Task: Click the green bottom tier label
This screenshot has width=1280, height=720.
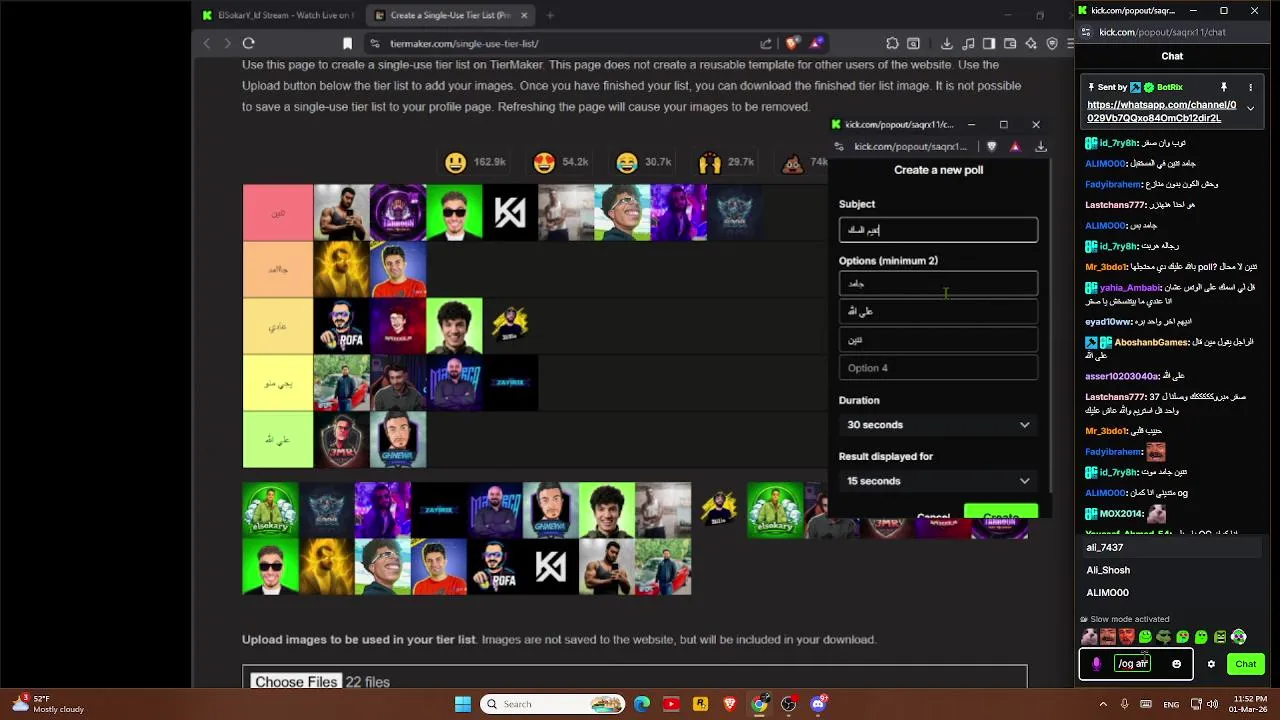Action: pyautogui.click(x=277, y=439)
